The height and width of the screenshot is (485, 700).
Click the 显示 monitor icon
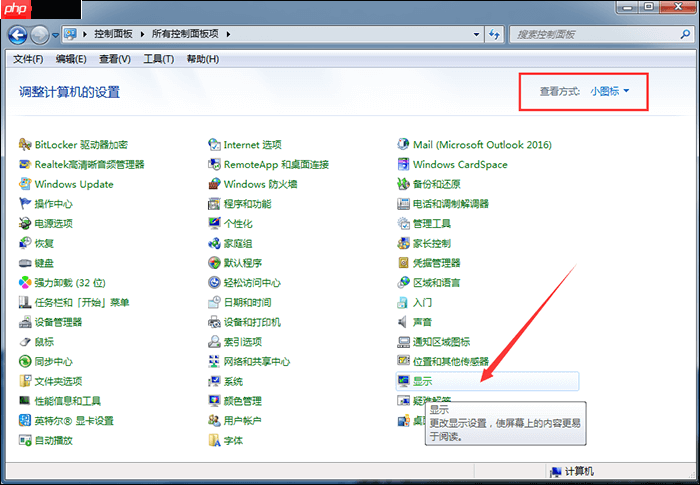point(403,381)
